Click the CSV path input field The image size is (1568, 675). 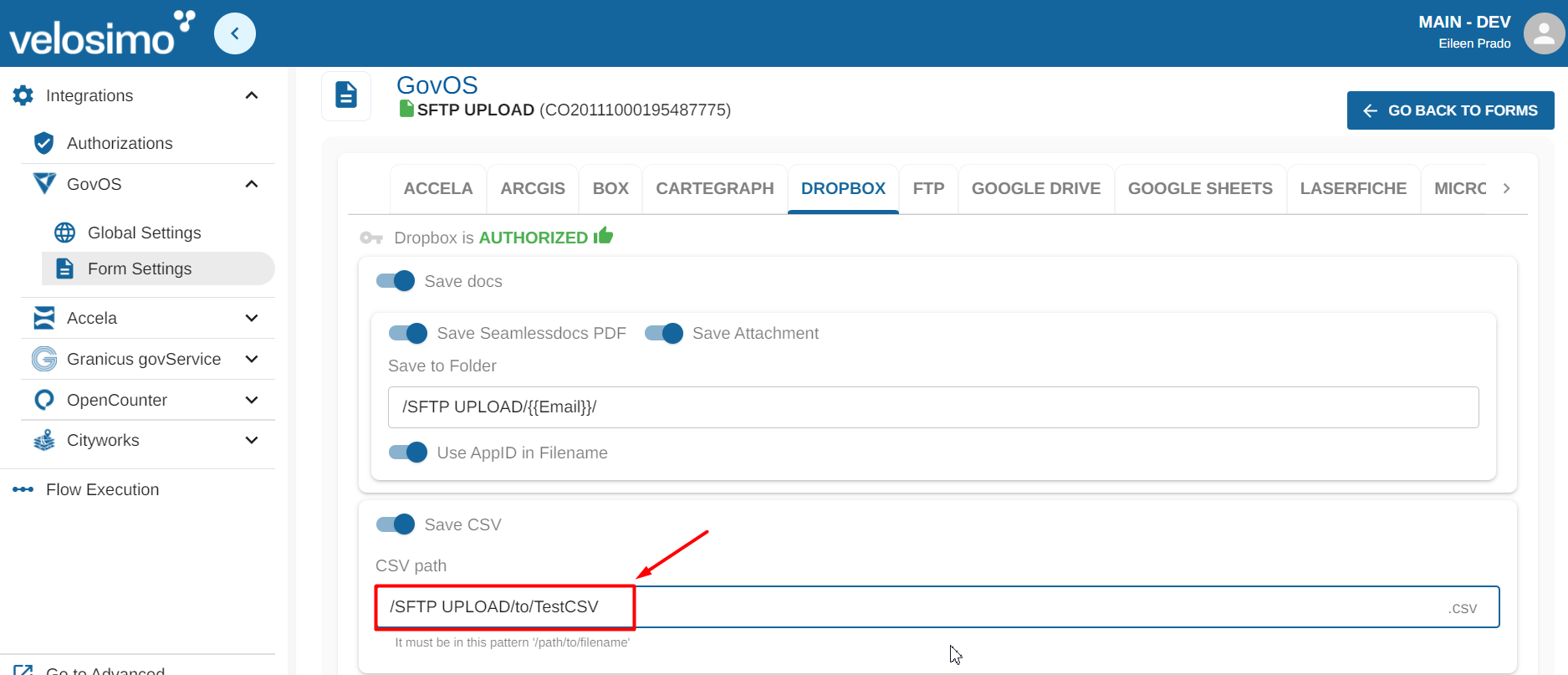click(x=937, y=607)
